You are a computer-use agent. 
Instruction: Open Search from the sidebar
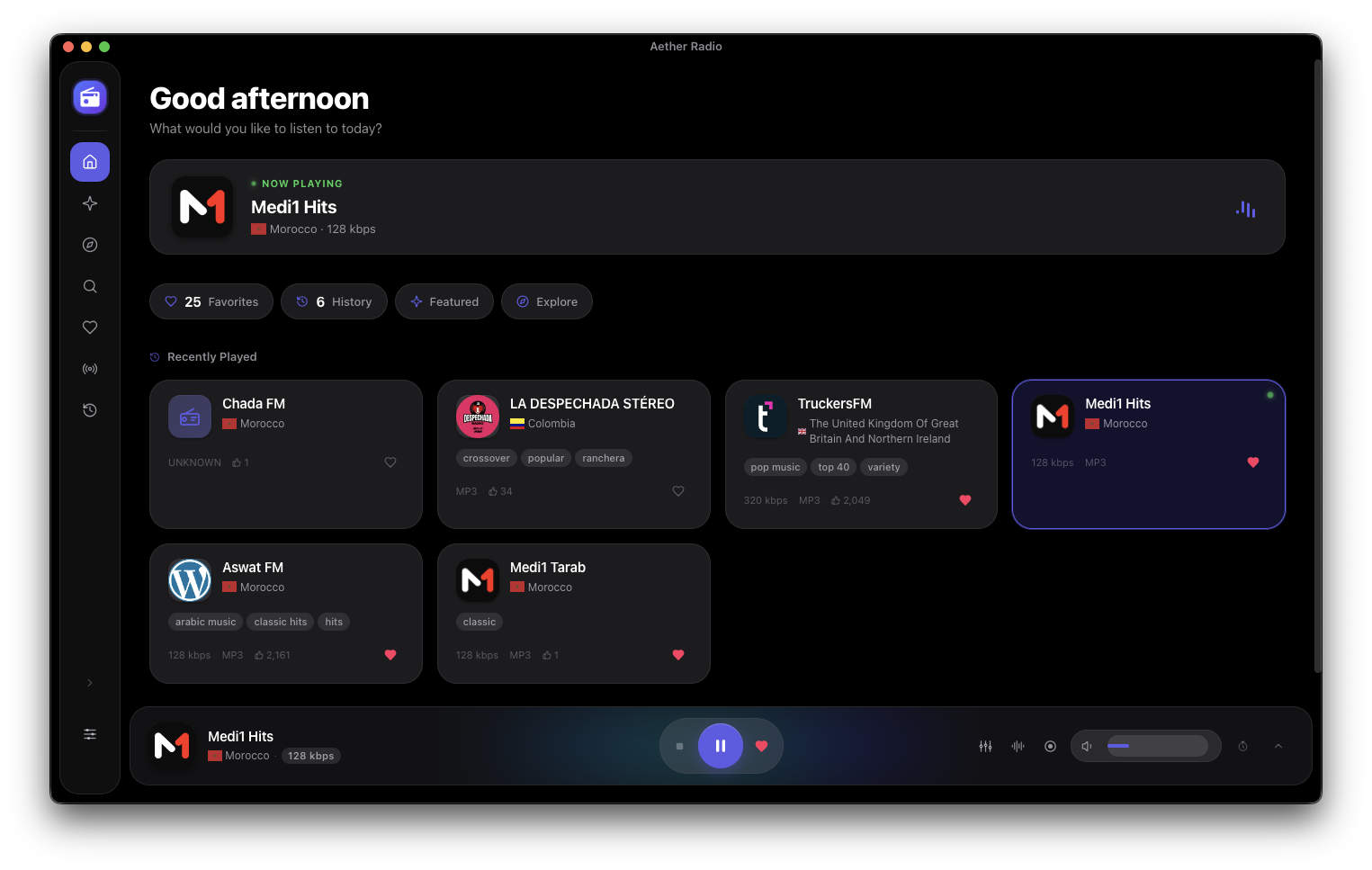click(90, 286)
